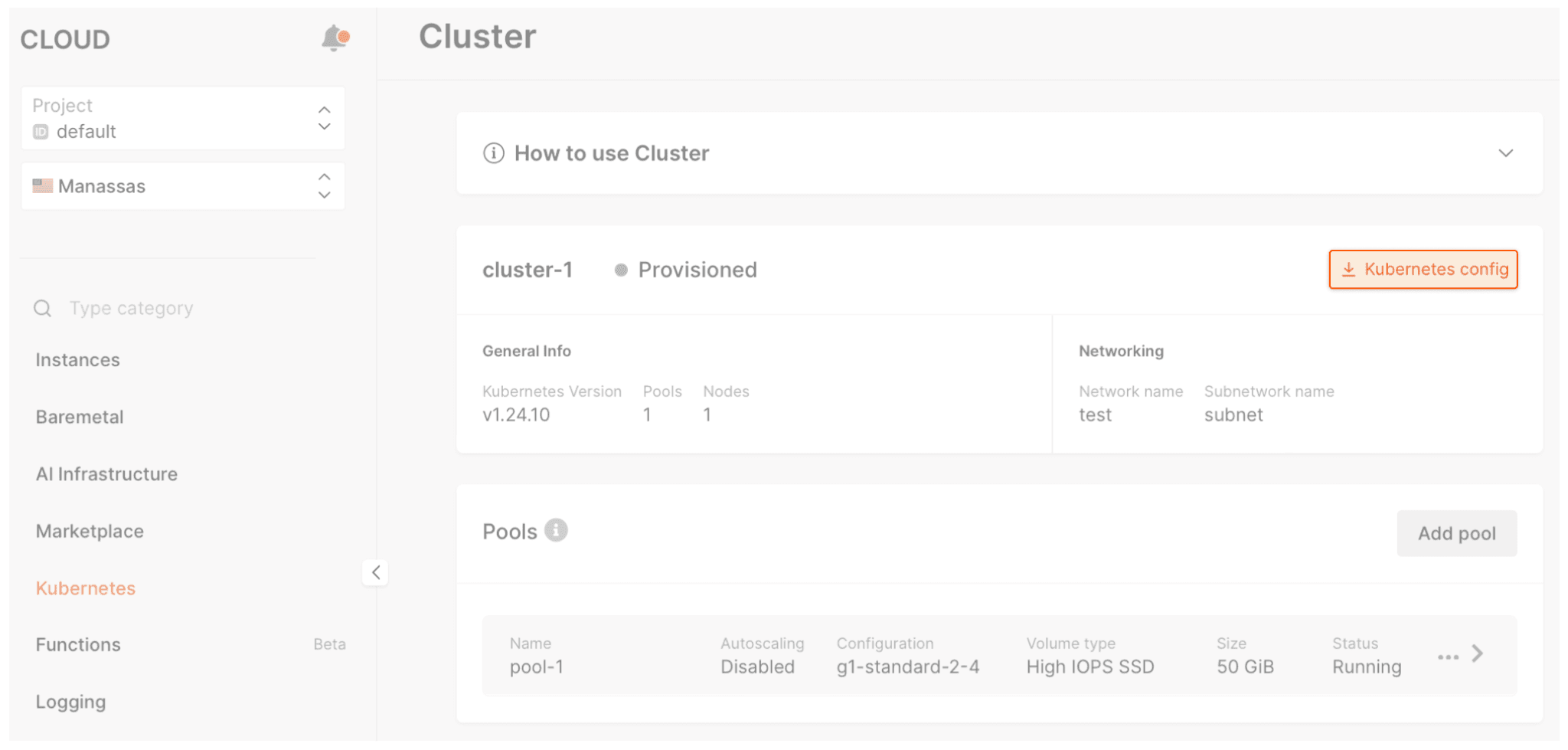
Task: Click the search magnifier icon
Action: click(x=43, y=308)
